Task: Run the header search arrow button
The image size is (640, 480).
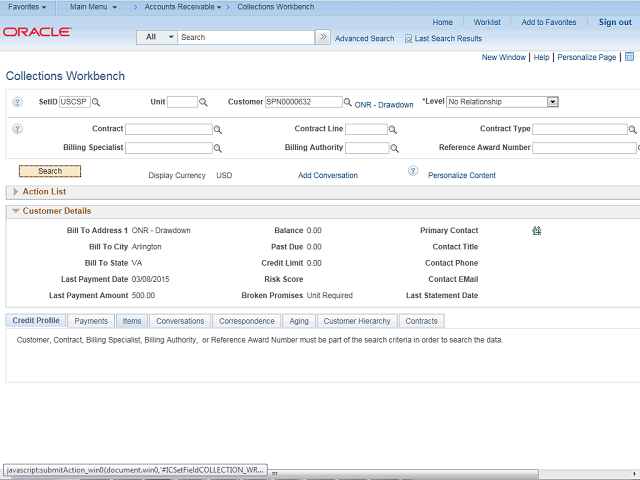Action: coord(322,37)
